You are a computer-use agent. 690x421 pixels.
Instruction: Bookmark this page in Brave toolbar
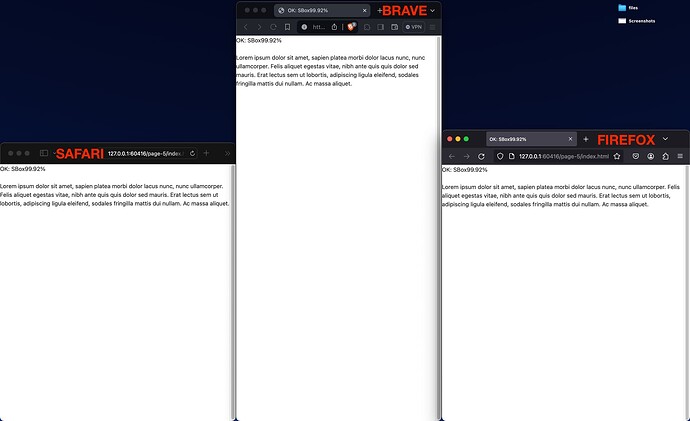pos(287,27)
